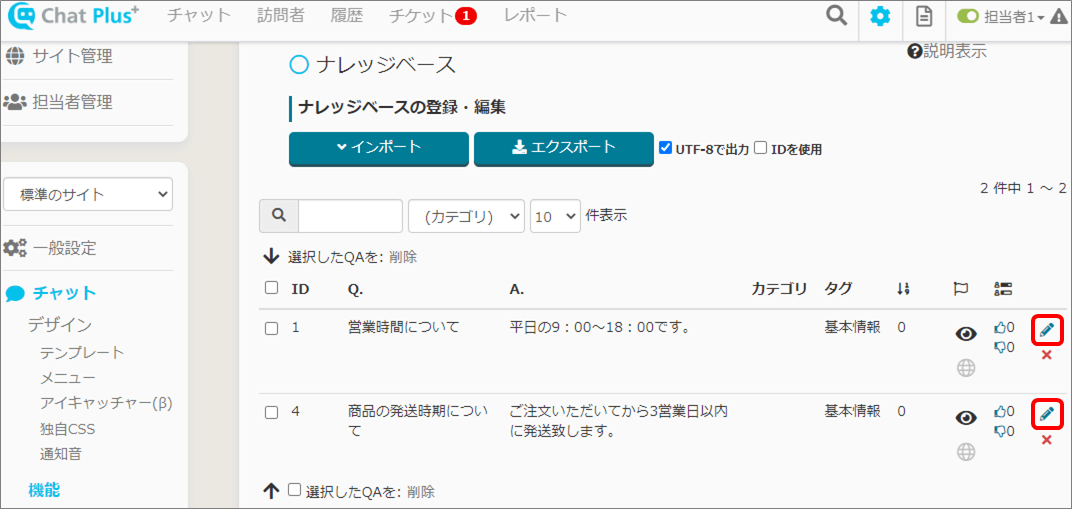
Task: Select チャット section in sidebar
Action: click(64, 294)
